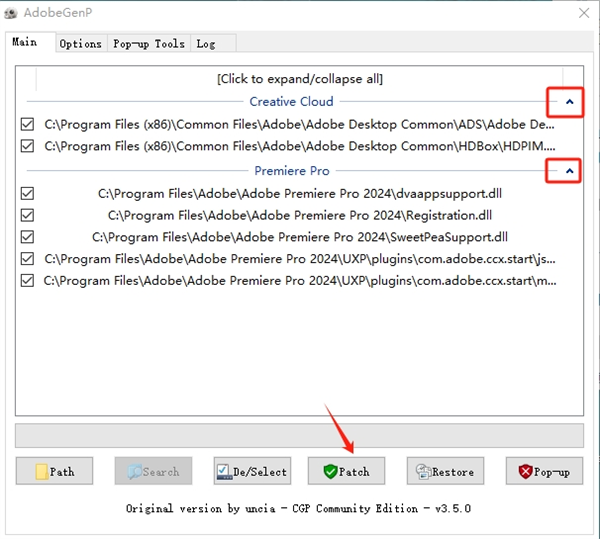
Task: Click the expand/collapse all header
Action: coord(300,79)
